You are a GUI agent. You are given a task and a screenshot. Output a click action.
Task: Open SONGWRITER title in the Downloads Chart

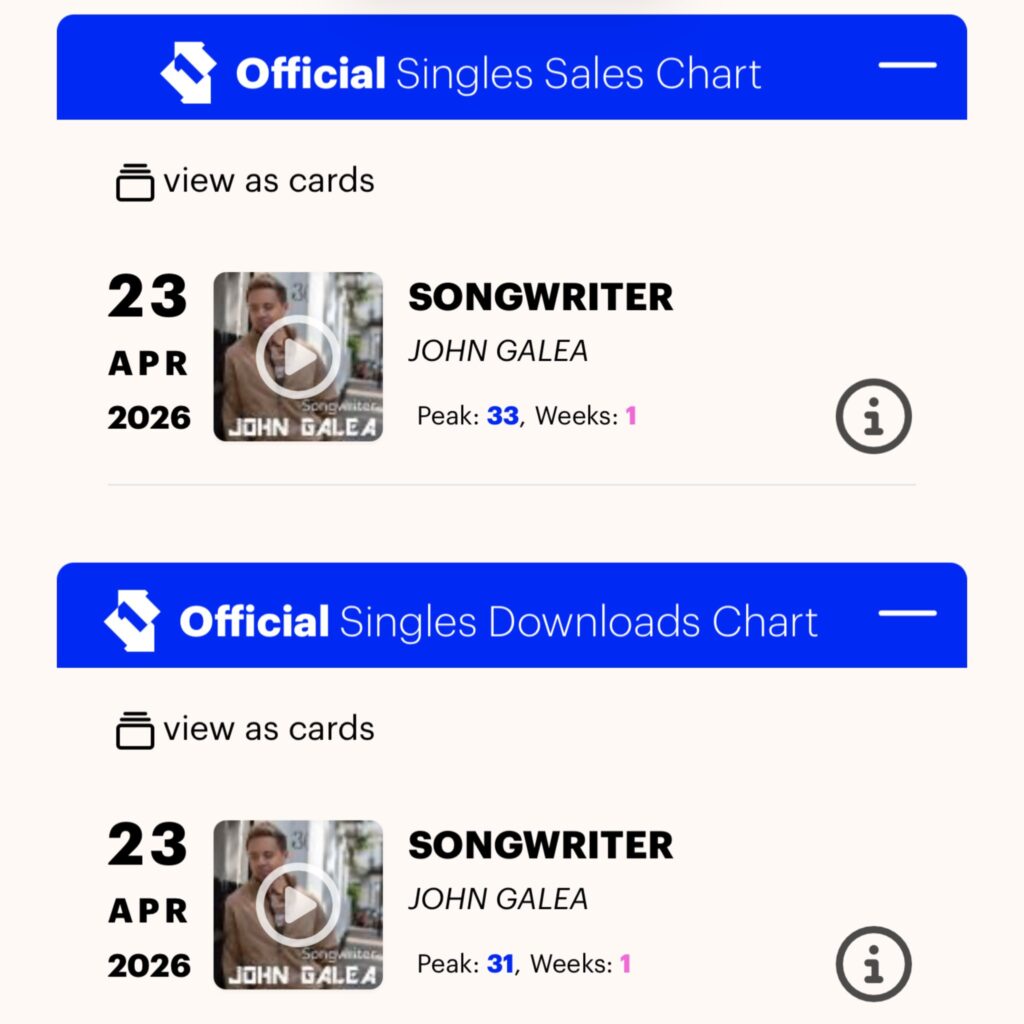540,845
